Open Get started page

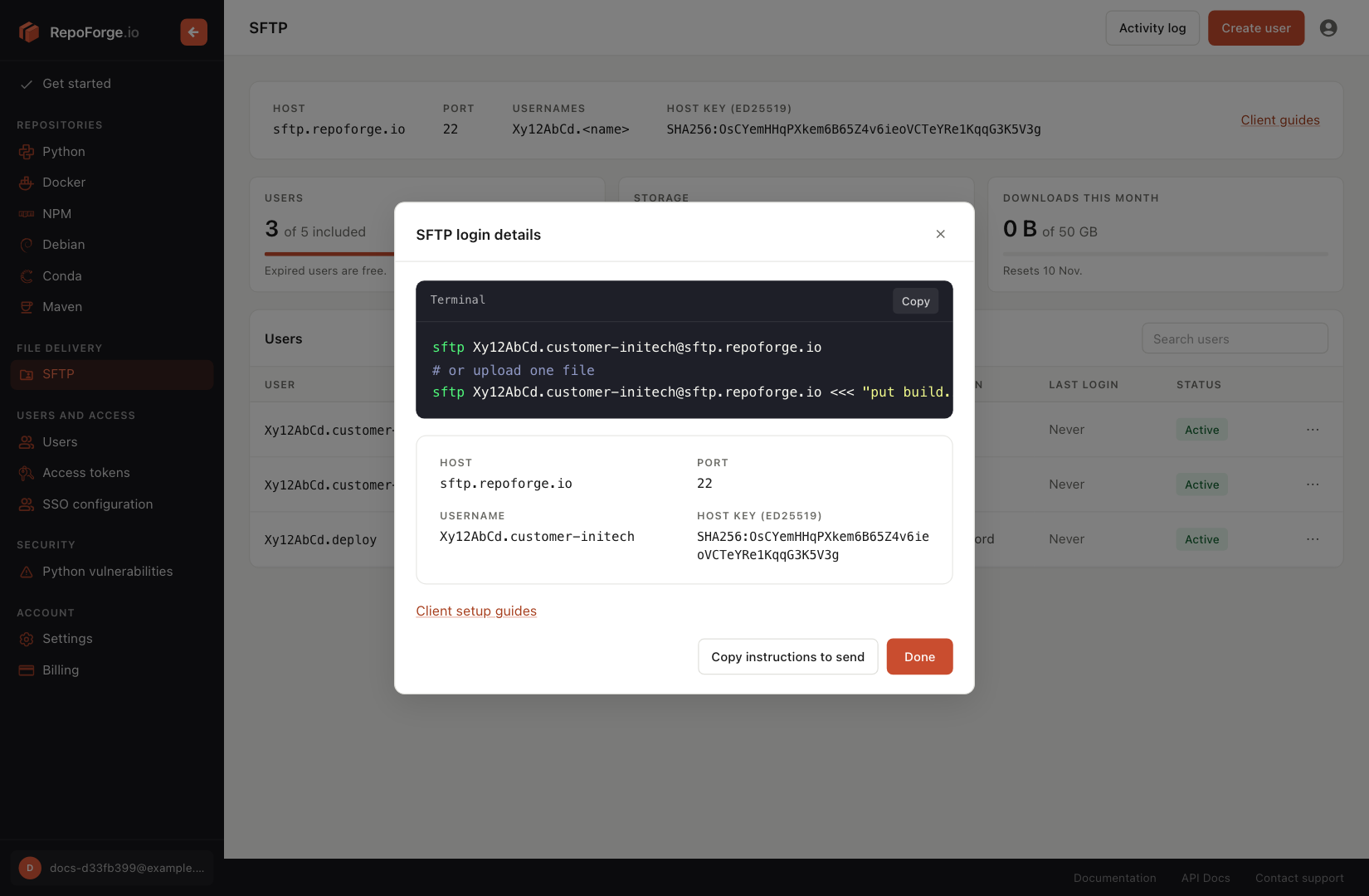point(76,84)
